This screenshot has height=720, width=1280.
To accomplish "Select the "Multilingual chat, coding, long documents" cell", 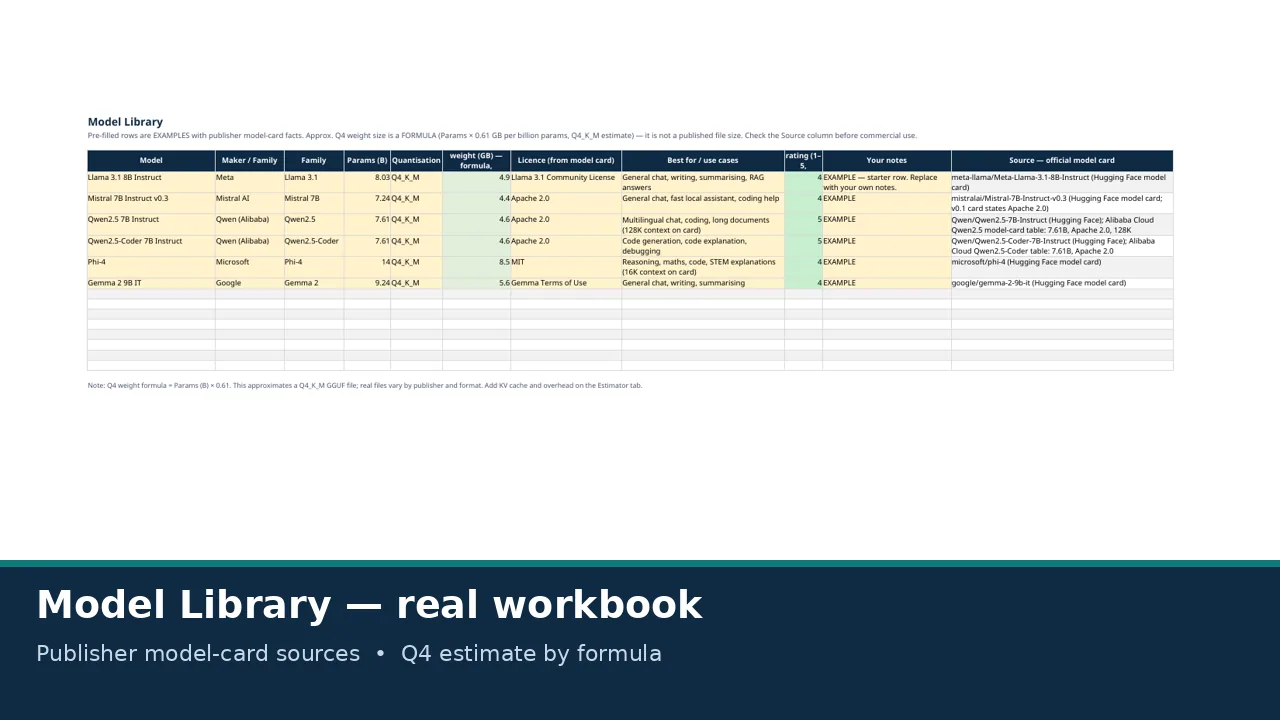I will click(703, 224).
